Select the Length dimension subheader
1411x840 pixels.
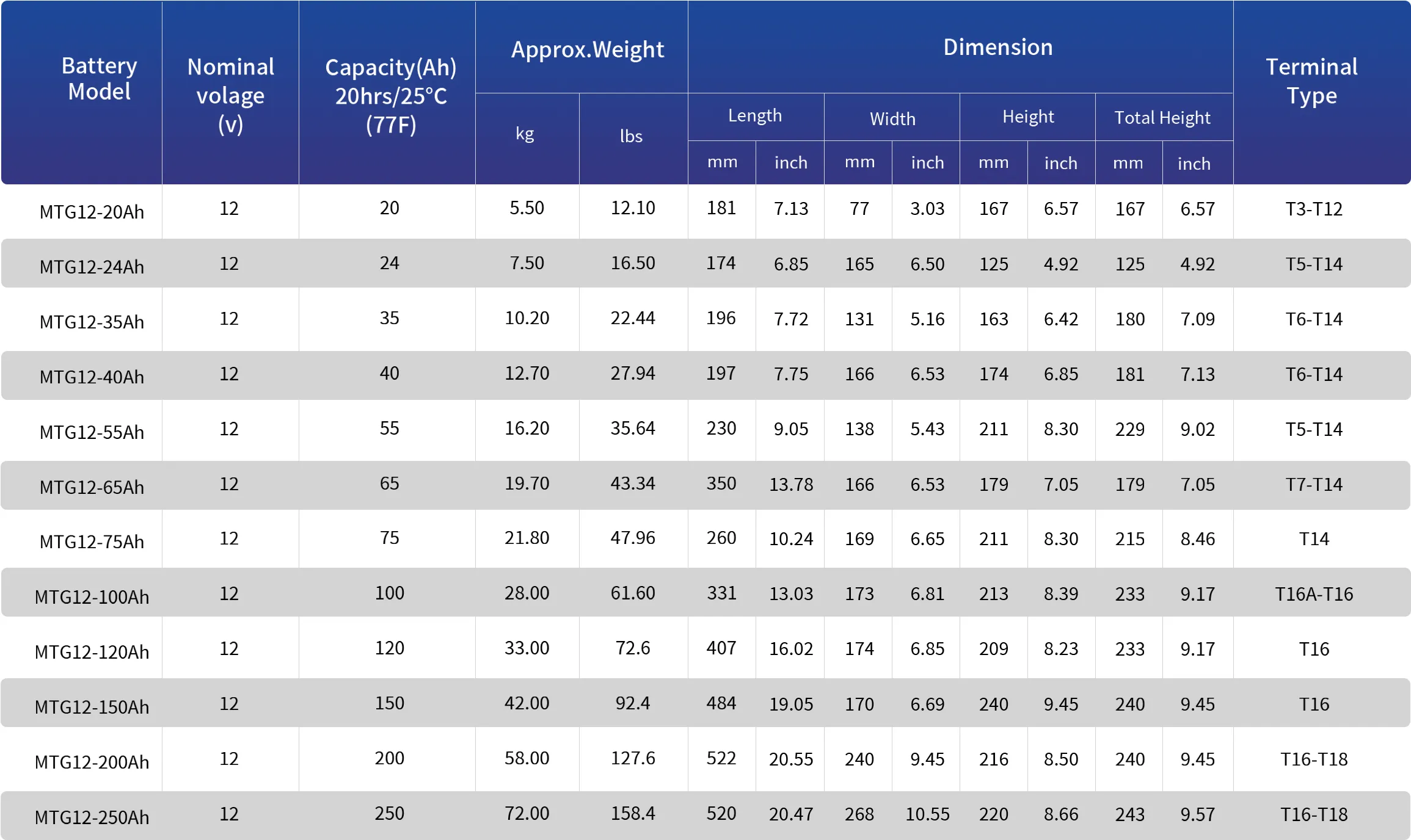[x=754, y=115]
